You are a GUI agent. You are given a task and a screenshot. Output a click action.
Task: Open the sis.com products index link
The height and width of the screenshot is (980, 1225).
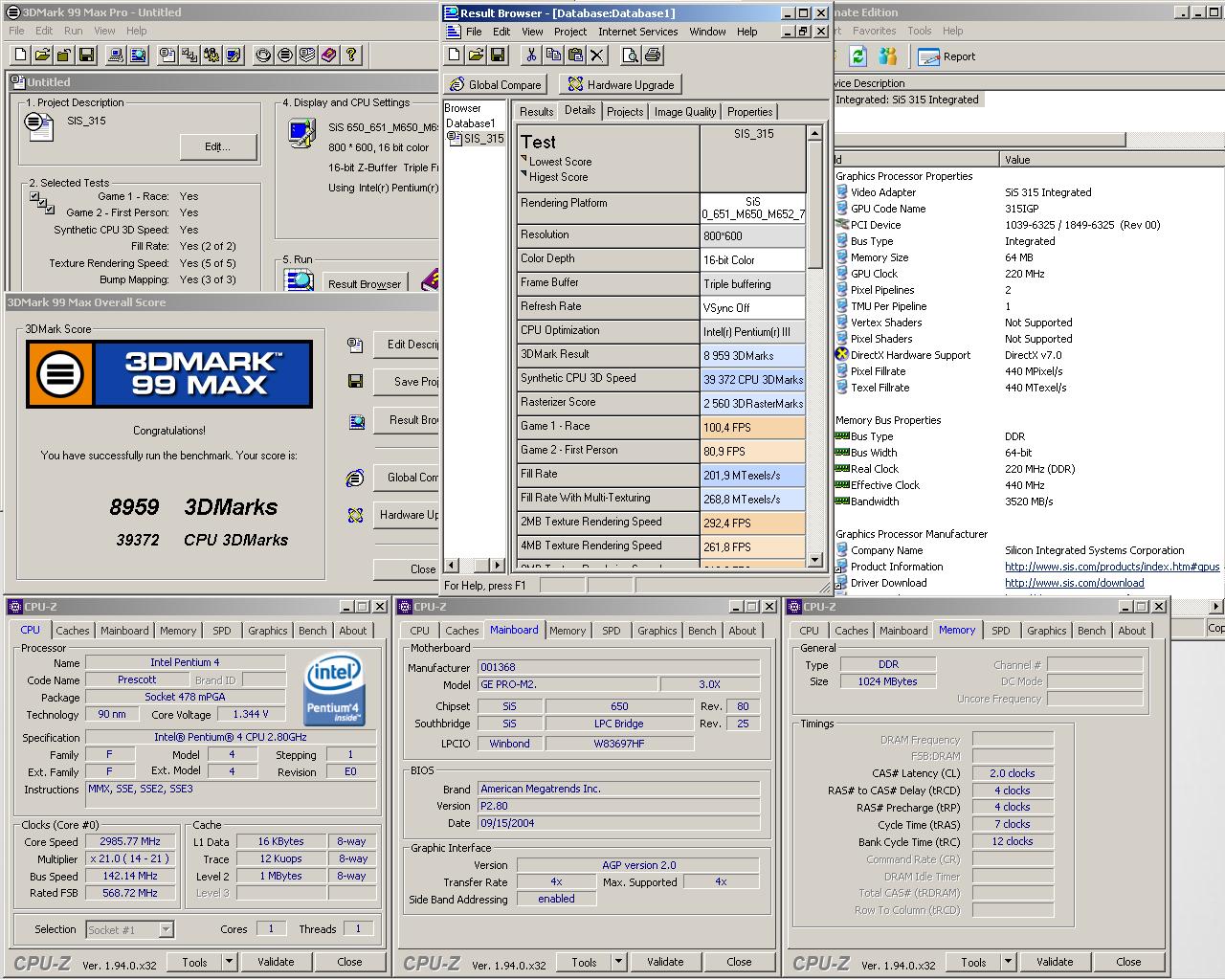pos(1112,567)
